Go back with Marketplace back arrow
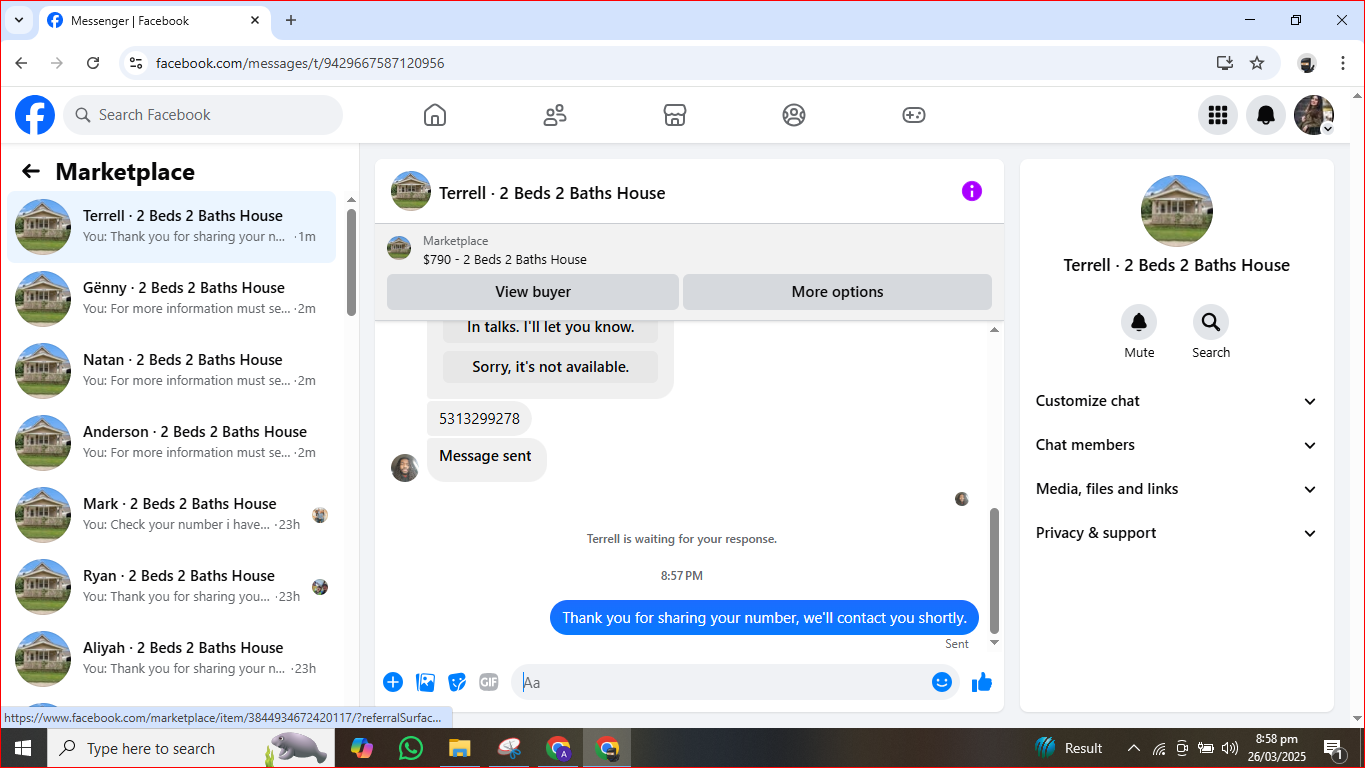1365x768 pixels. click(x=31, y=171)
